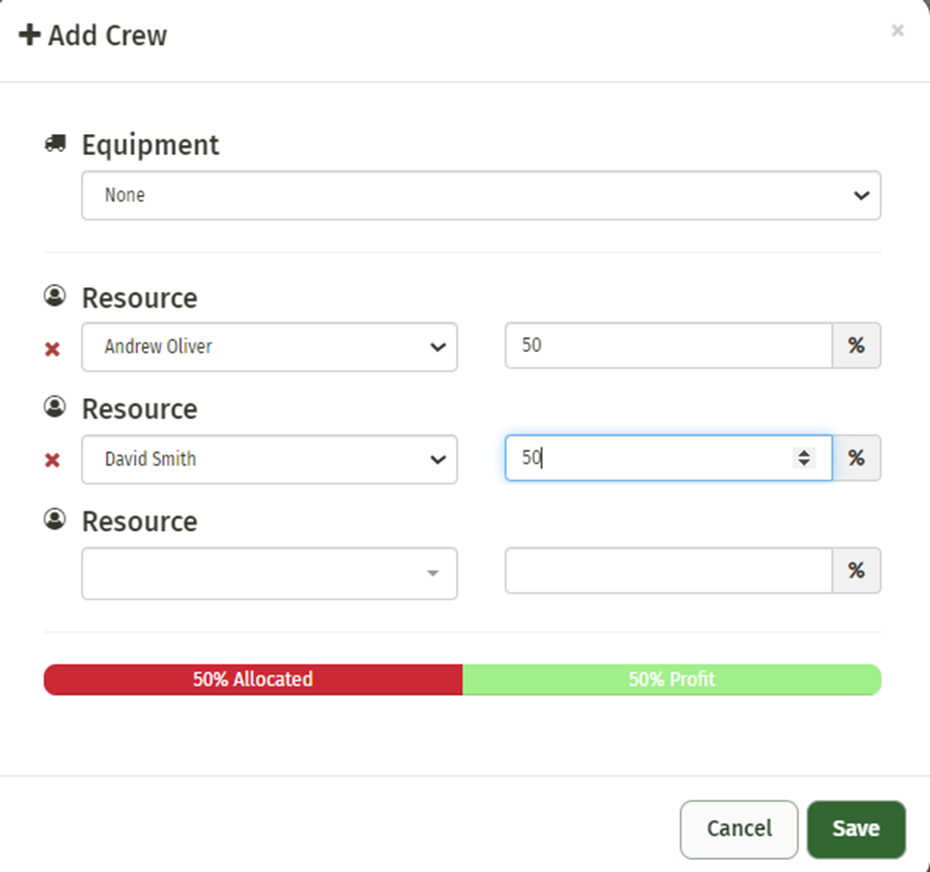Click Andrew Oliver's percentage input field
Viewport: 930px width, 872px height.
pos(667,346)
